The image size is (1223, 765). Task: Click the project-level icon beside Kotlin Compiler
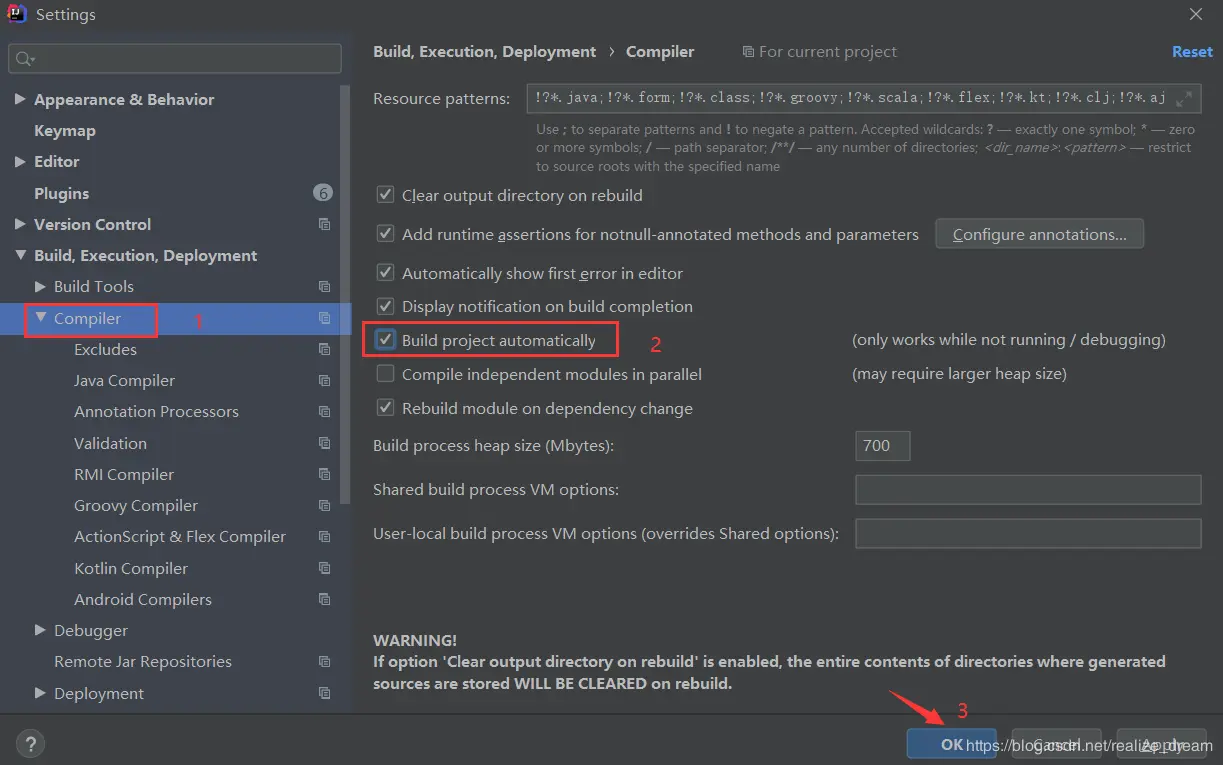(x=324, y=568)
